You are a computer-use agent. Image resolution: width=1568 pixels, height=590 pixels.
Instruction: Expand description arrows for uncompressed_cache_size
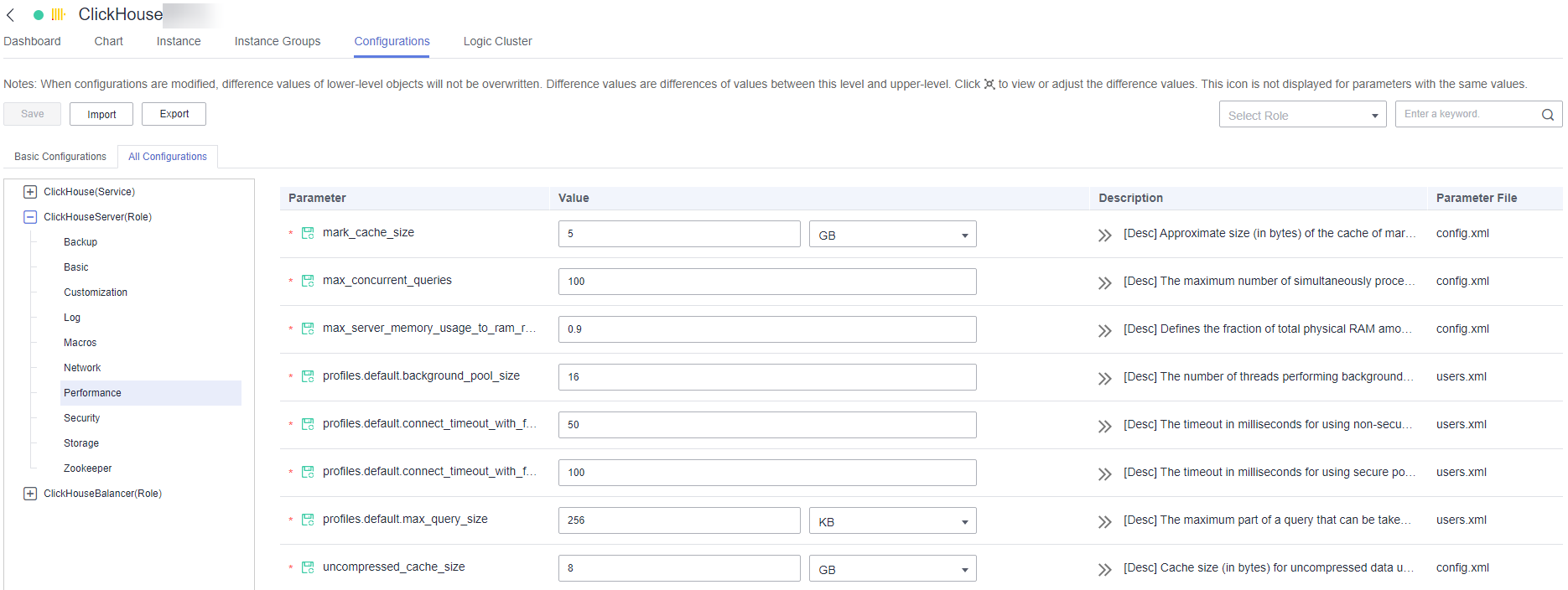click(1104, 569)
